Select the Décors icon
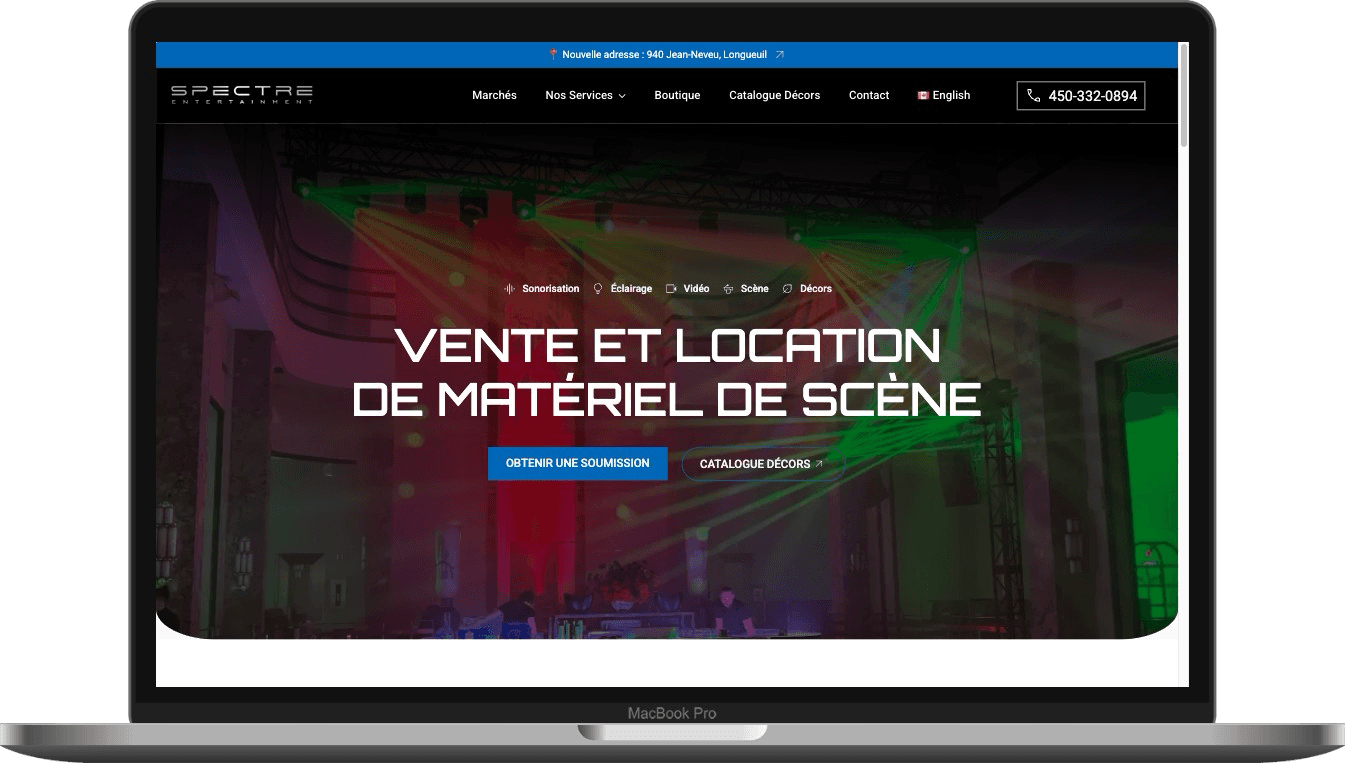This screenshot has width=1345, height=763. click(787, 288)
